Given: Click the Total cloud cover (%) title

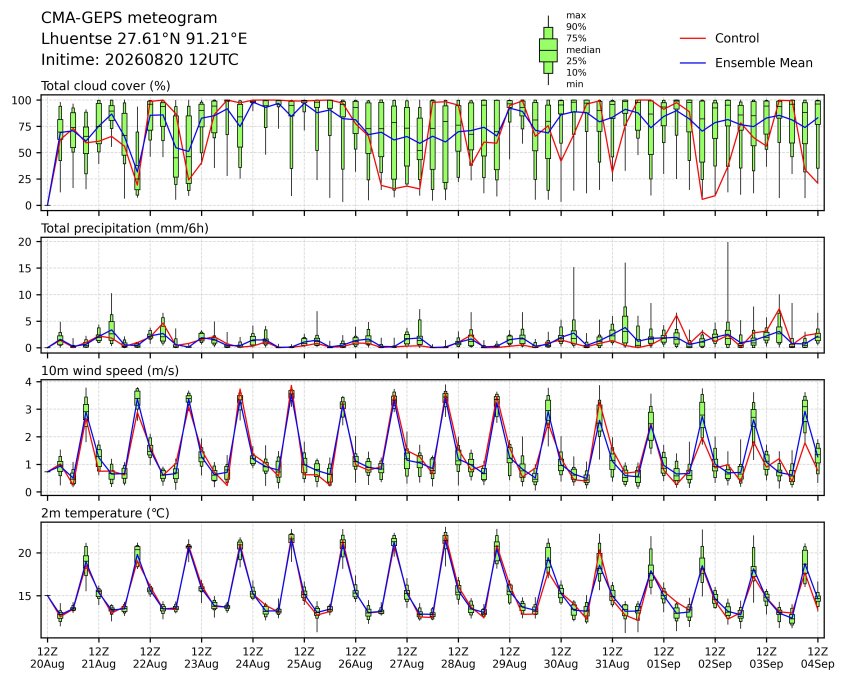Looking at the screenshot, I should click(x=106, y=86).
